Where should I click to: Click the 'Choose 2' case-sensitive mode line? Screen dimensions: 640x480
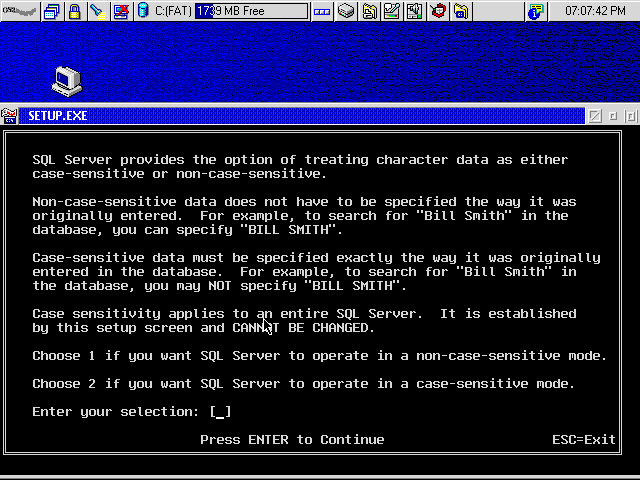[x=304, y=384]
